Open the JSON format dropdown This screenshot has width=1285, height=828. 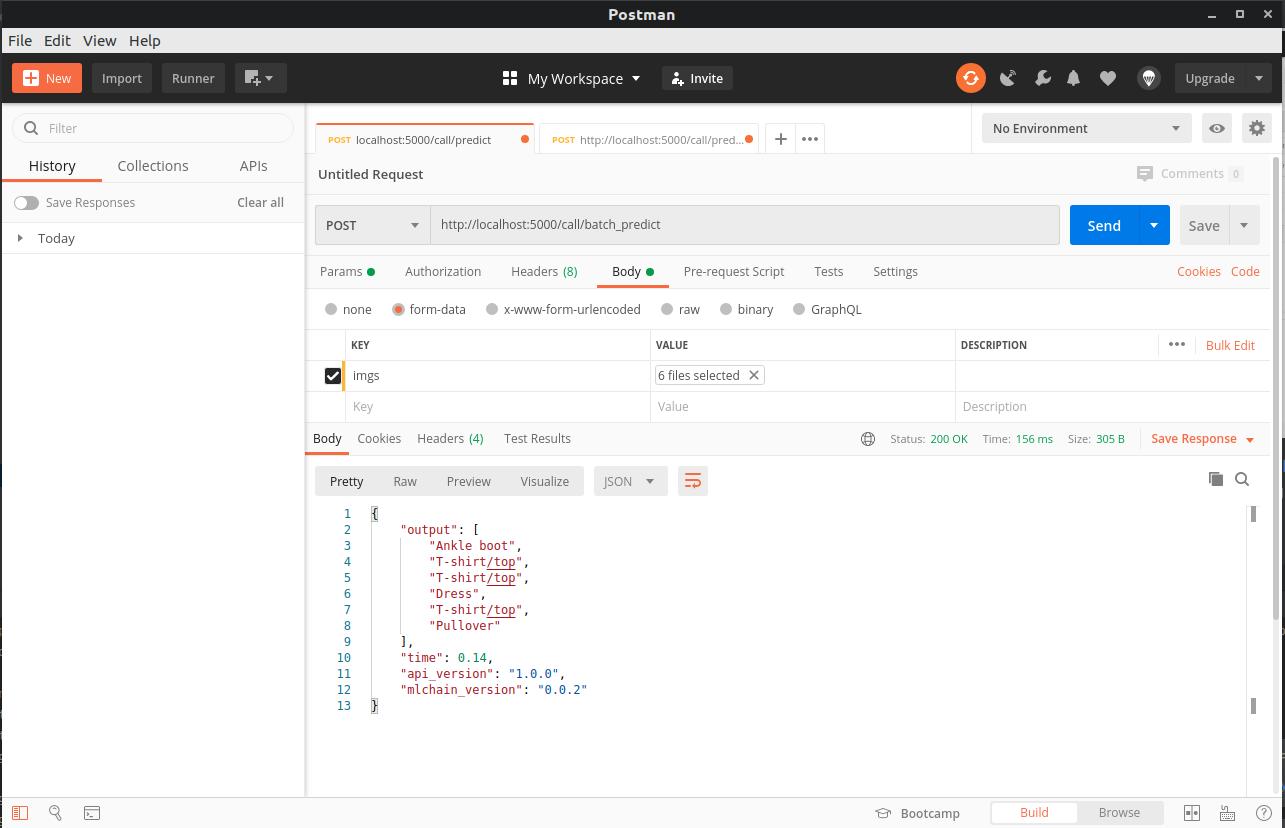(x=630, y=481)
